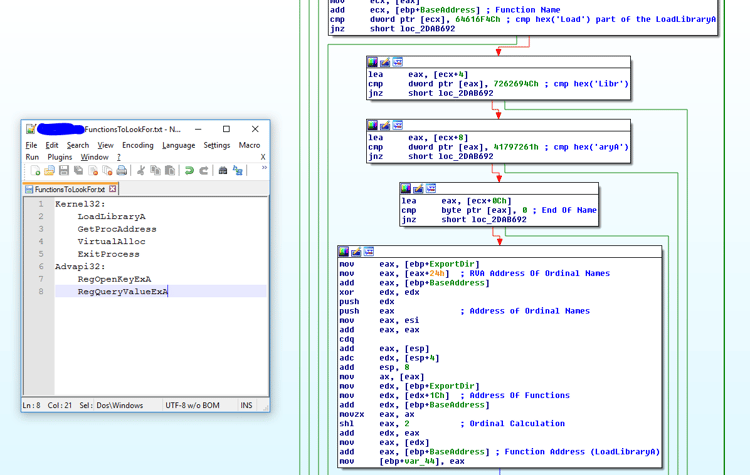Screen dimensions: 750x475
Task: Open Find with the binoculars icon
Action: [x=223, y=171]
